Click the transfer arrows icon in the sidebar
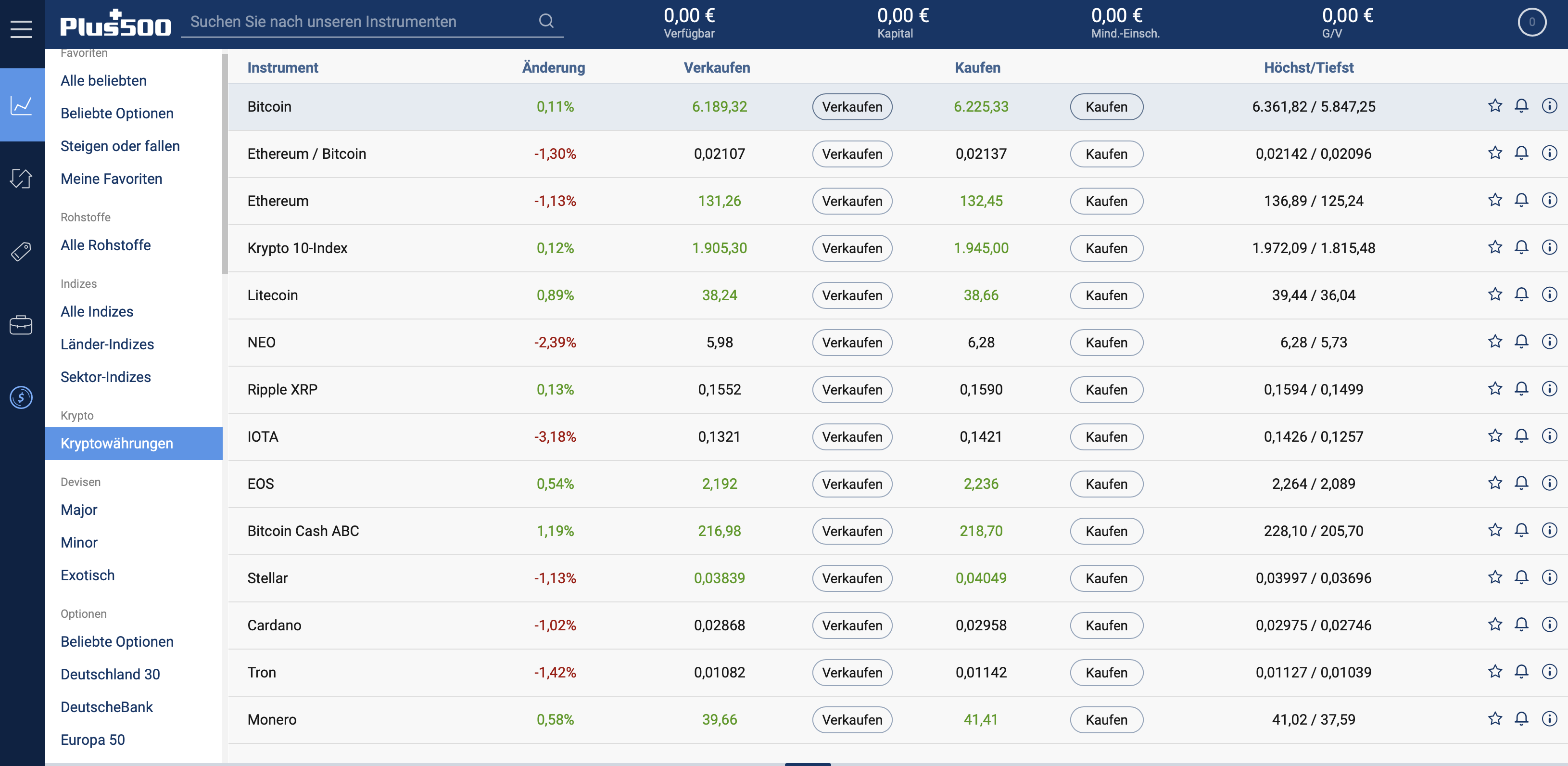This screenshot has width=1568, height=766. point(22,179)
